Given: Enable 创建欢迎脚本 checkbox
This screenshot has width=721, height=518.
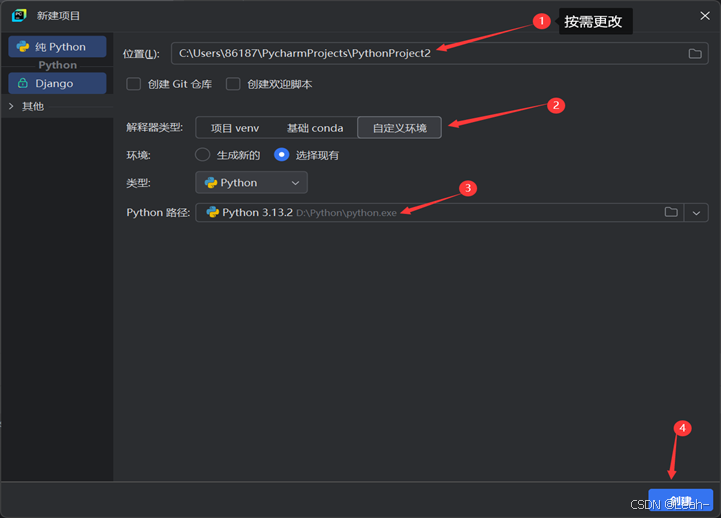Looking at the screenshot, I should (233, 84).
